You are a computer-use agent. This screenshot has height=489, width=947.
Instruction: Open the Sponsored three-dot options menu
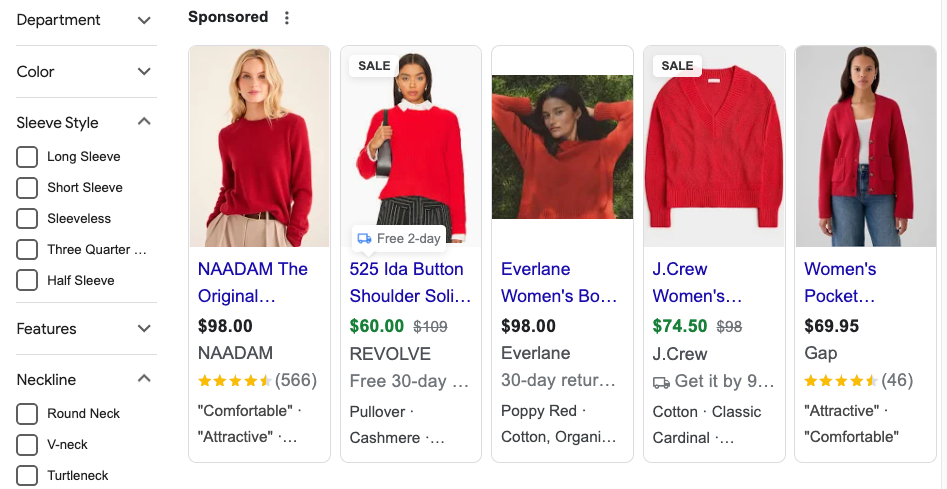point(287,18)
